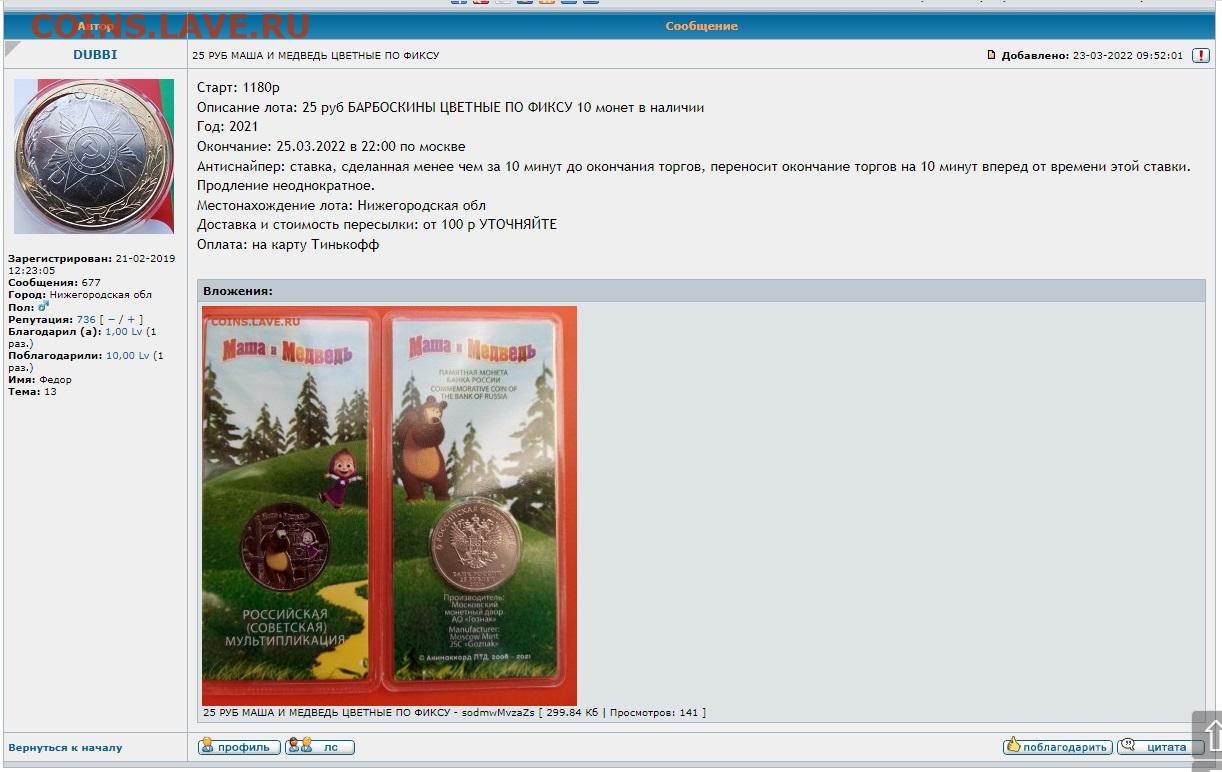Click the Год: 2021 line
1222x772 pixels.
tap(227, 127)
